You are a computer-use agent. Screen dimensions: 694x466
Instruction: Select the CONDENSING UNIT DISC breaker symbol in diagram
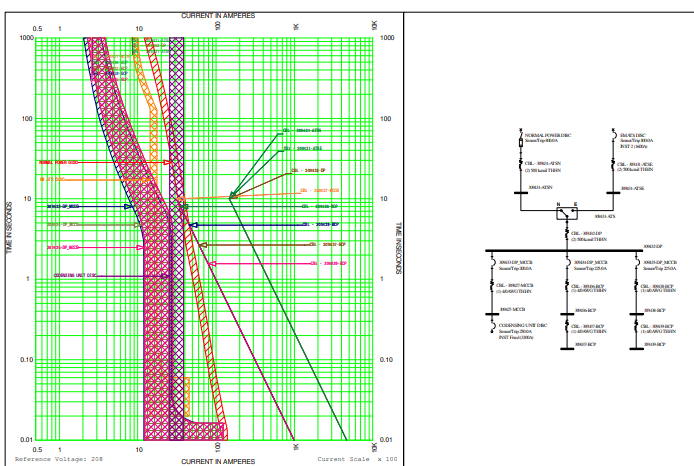pos(493,328)
